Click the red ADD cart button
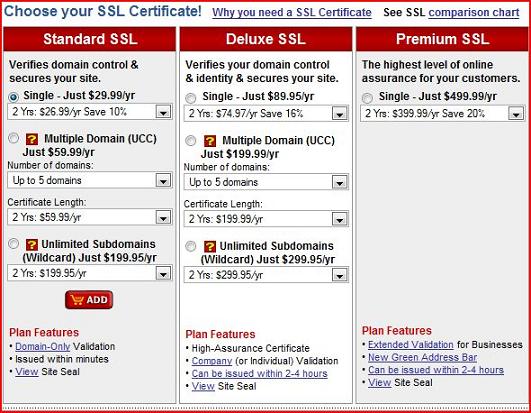 coord(89,300)
